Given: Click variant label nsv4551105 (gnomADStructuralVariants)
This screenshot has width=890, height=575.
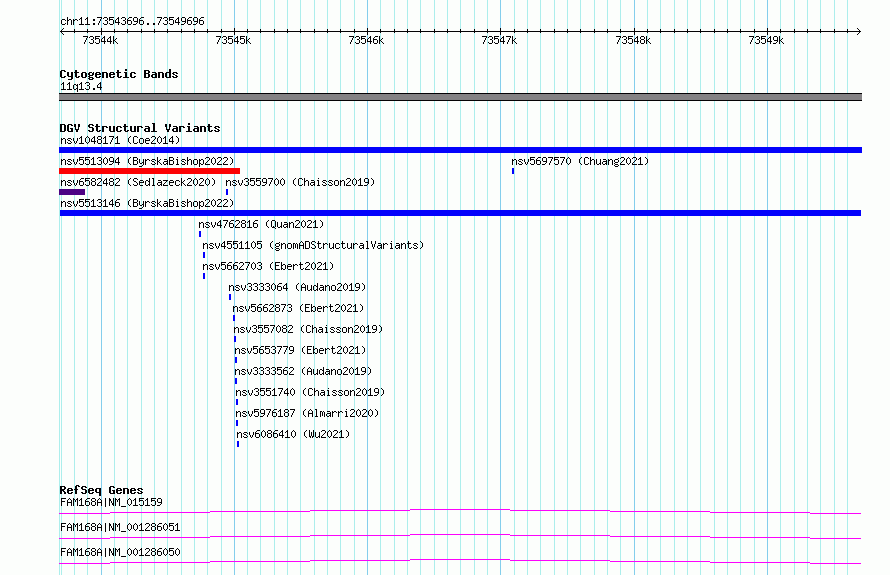Looking at the screenshot, I should coord(313,245).
